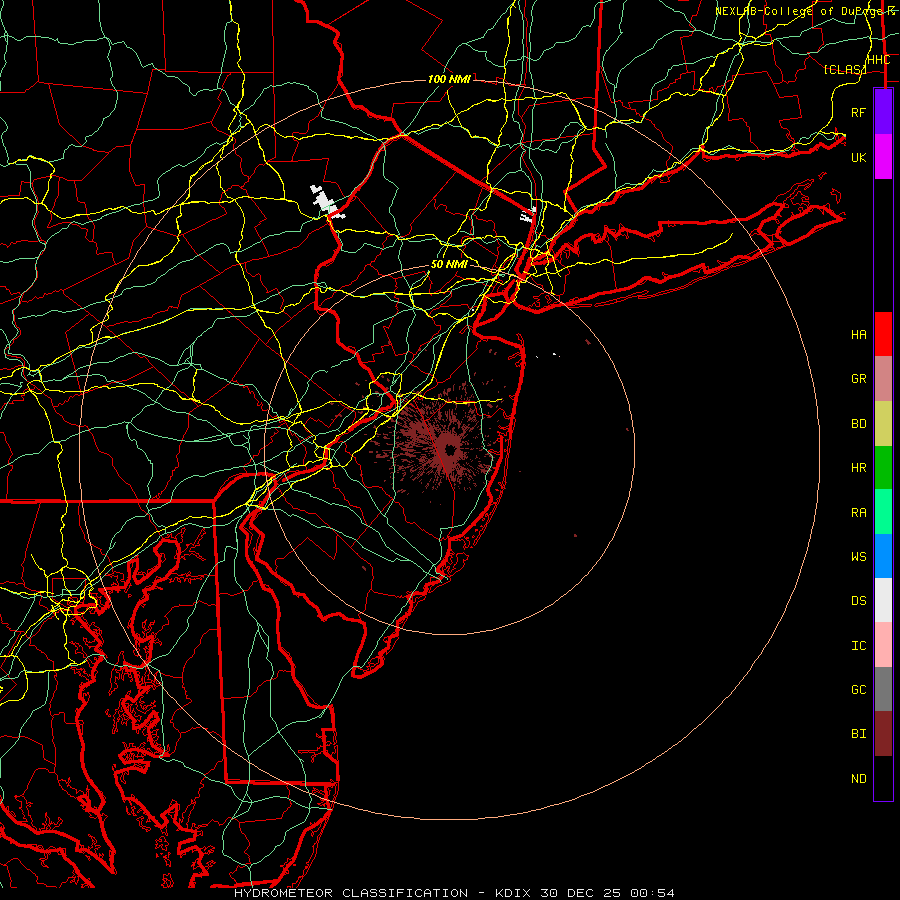Click the 'GR' legend label
Image resolution: width=900 pixels, height=900 pixels.
click(859, 379)
